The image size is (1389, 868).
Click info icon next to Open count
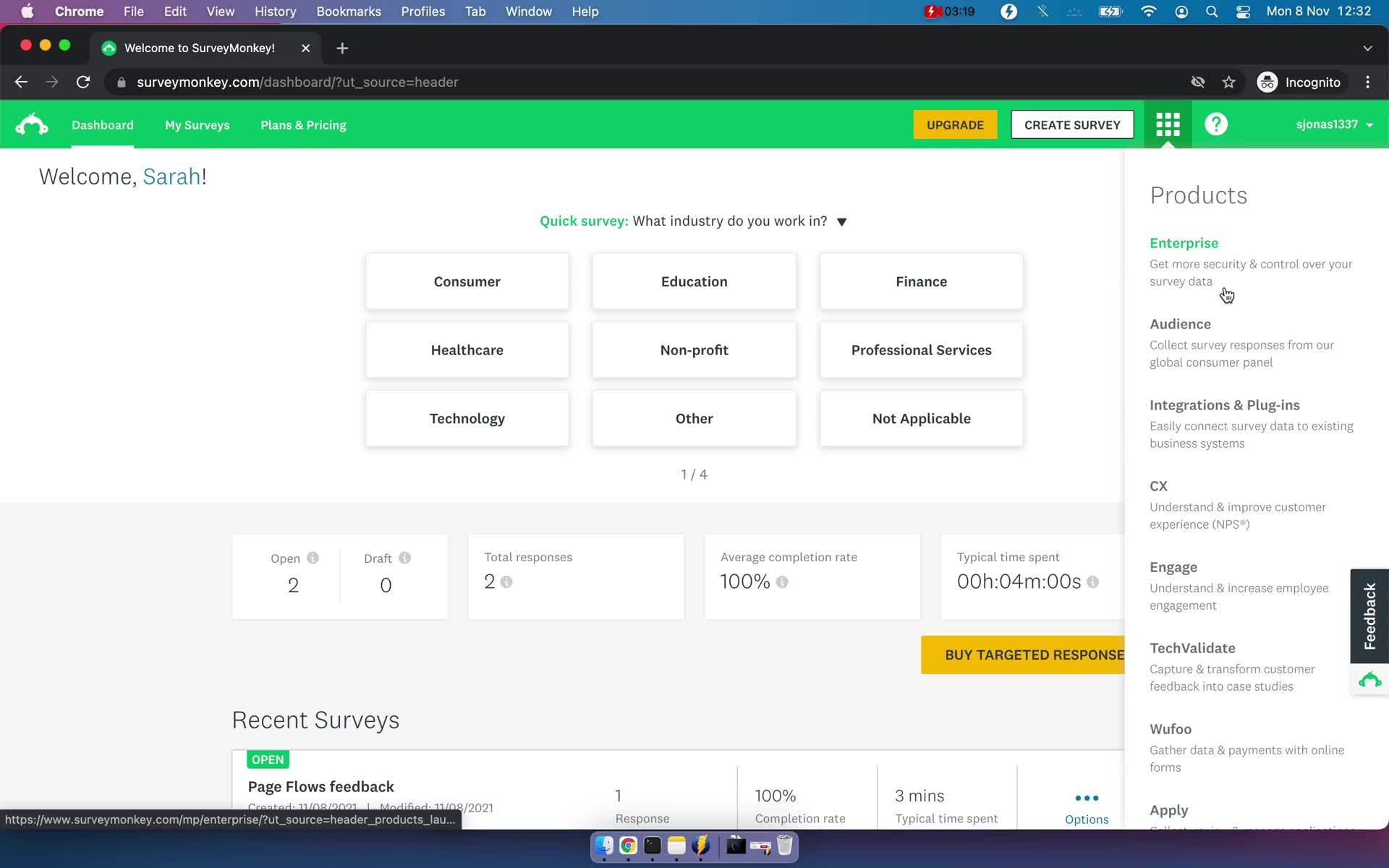(x=313, y=558)
